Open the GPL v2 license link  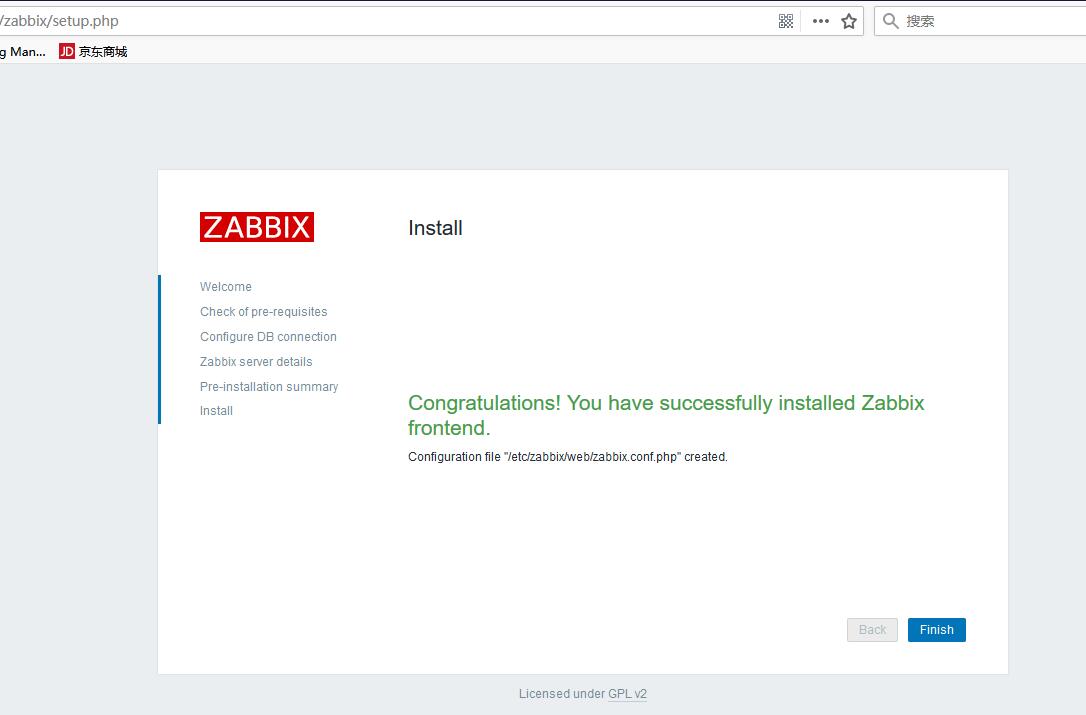(627, 694)
